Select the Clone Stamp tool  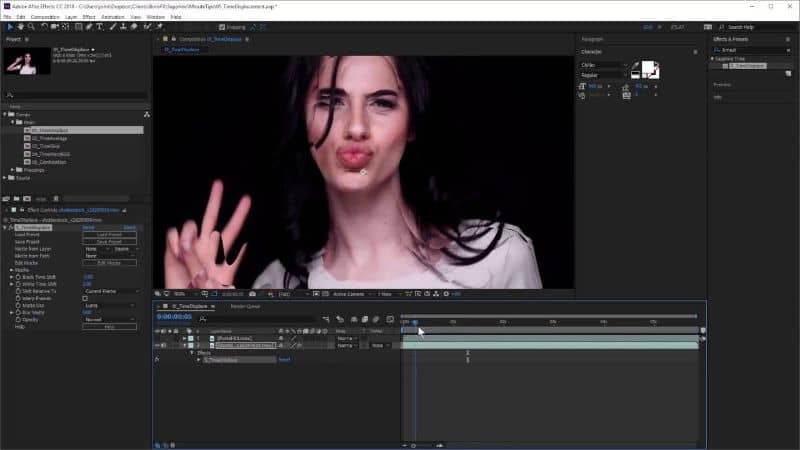pyautogui.click(x=123, y=27)
